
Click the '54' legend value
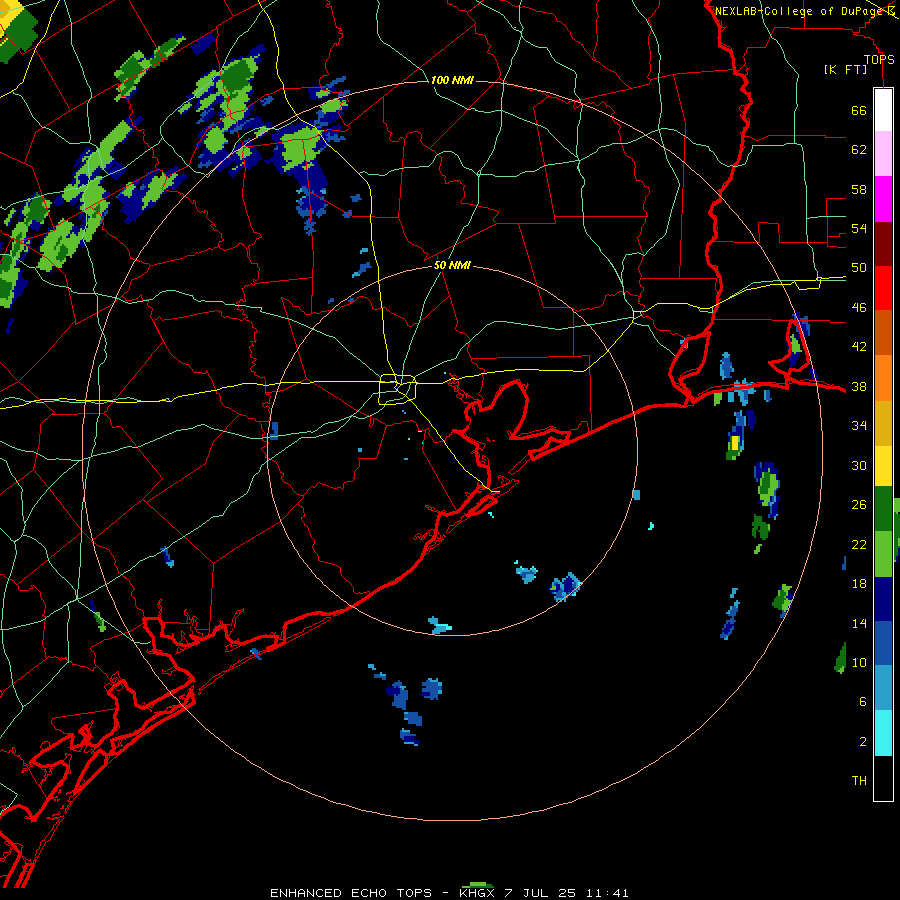(x=859, y=228)
